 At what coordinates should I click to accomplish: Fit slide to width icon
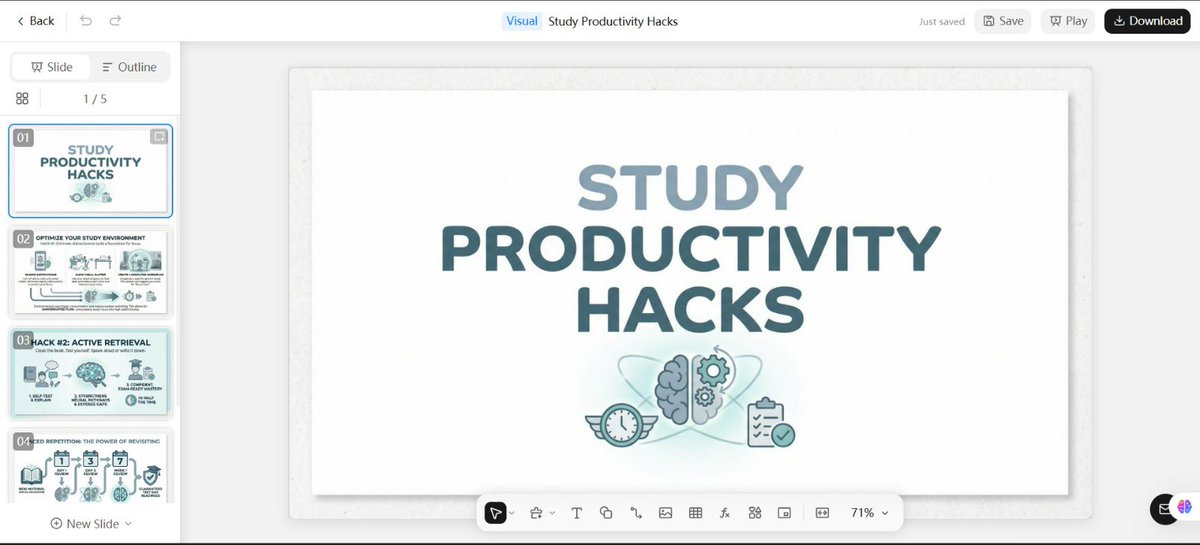pos(822,513)
